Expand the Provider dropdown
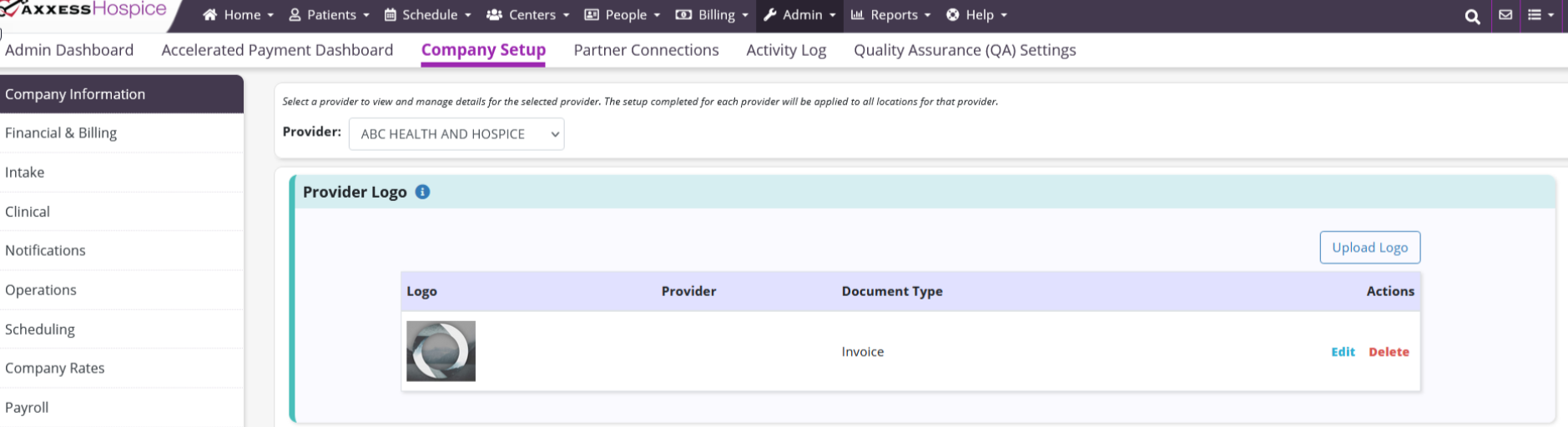The height and width of the screenshot is (427, 1568). [x=456, y=134]
